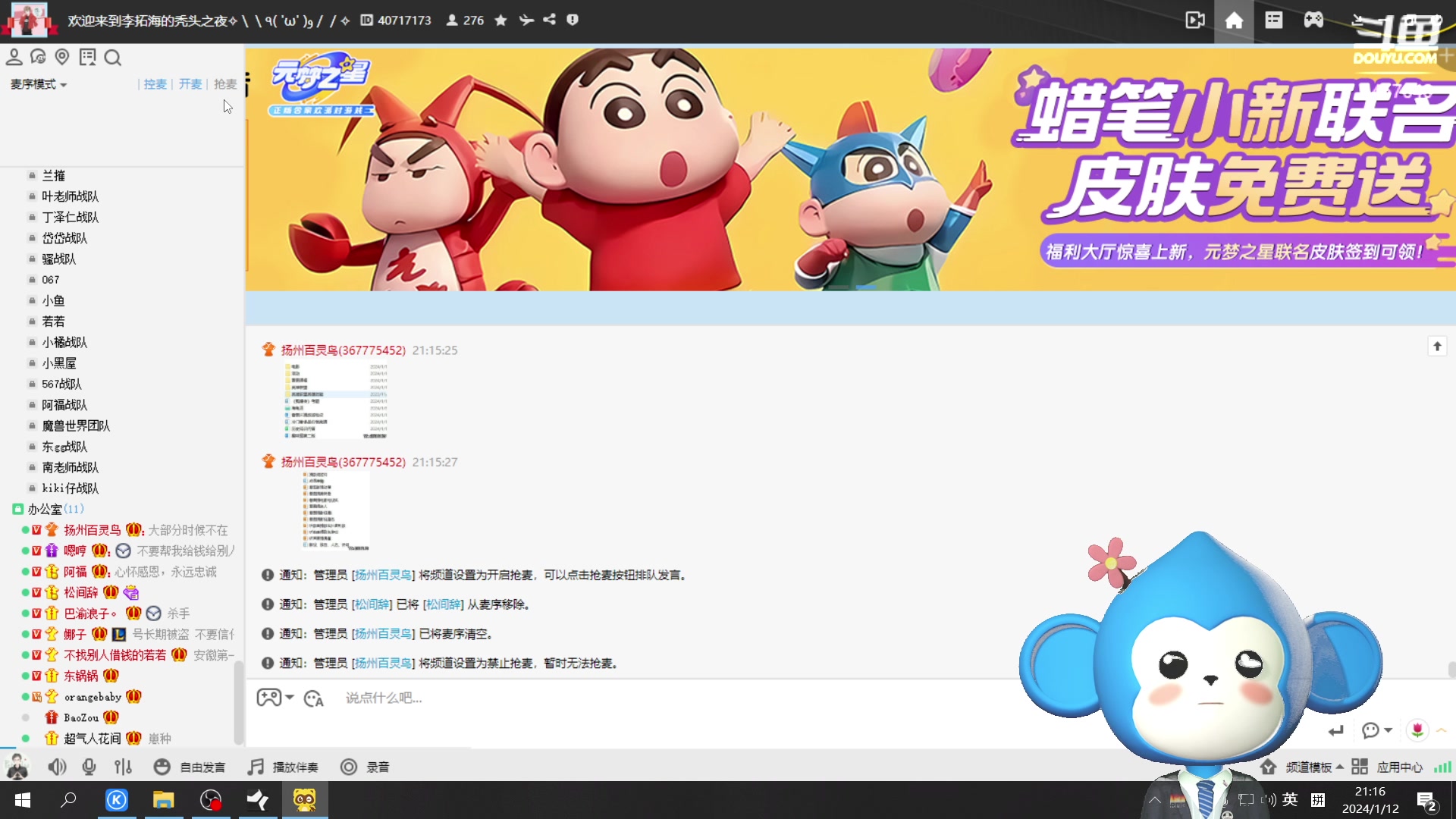Click the 抢麦 grab-mic link
1456x819 pixels.
tap(224, 84)
